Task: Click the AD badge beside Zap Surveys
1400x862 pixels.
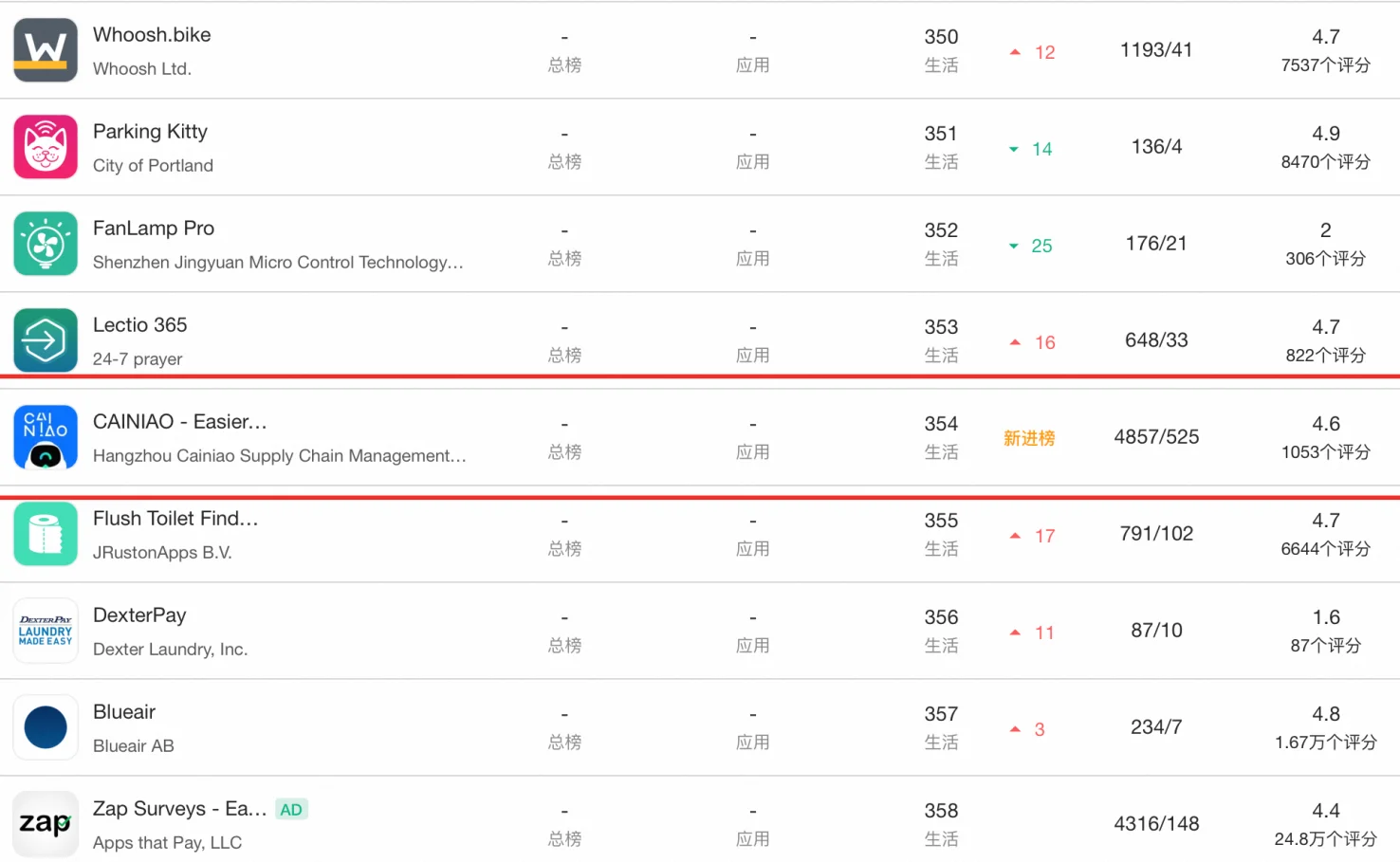Action: 291,810
